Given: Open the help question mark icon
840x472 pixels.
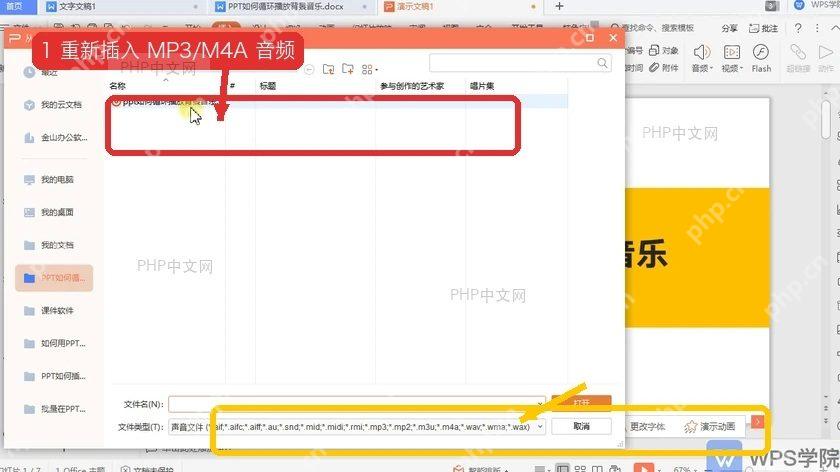Looking at the screenshot, I should pos(798,28).
